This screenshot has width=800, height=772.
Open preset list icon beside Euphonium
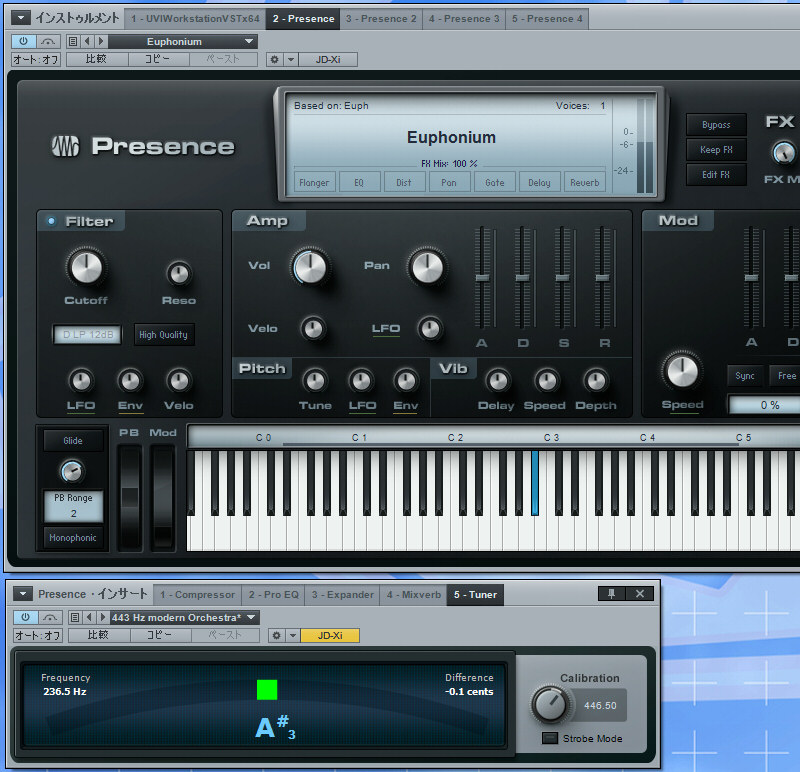[x=73, y=41]
